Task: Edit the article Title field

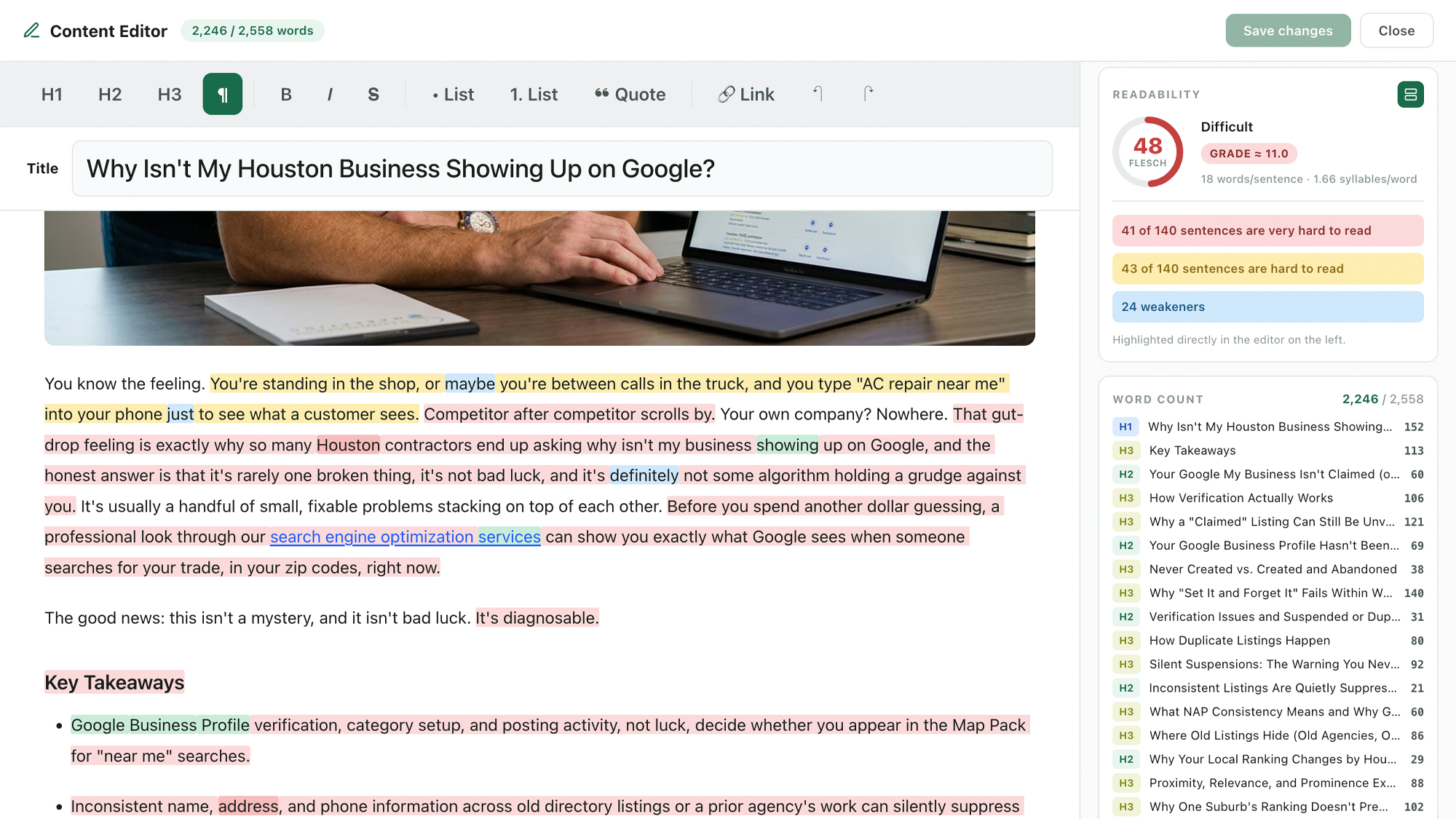Action: point(562,169)
